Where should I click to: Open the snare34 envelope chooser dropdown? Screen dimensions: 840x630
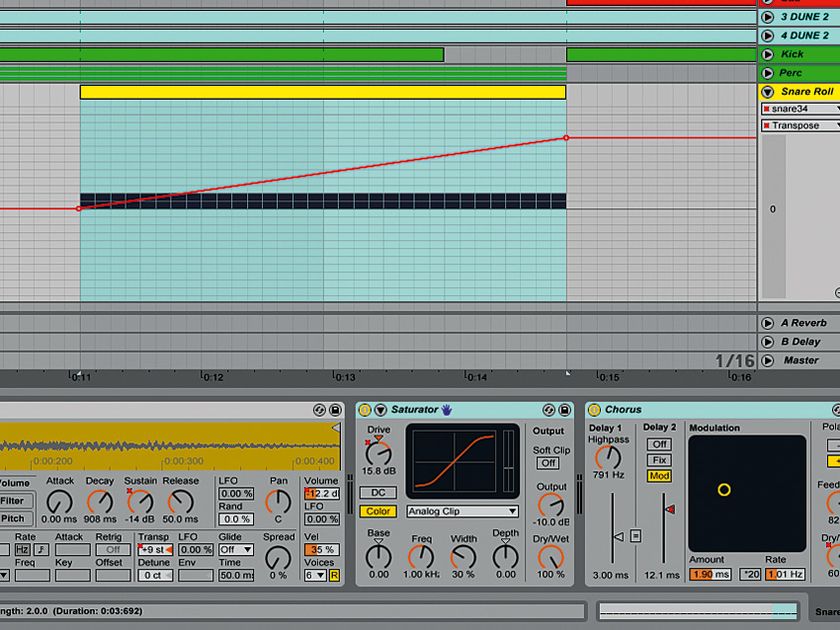pos(835,108)
